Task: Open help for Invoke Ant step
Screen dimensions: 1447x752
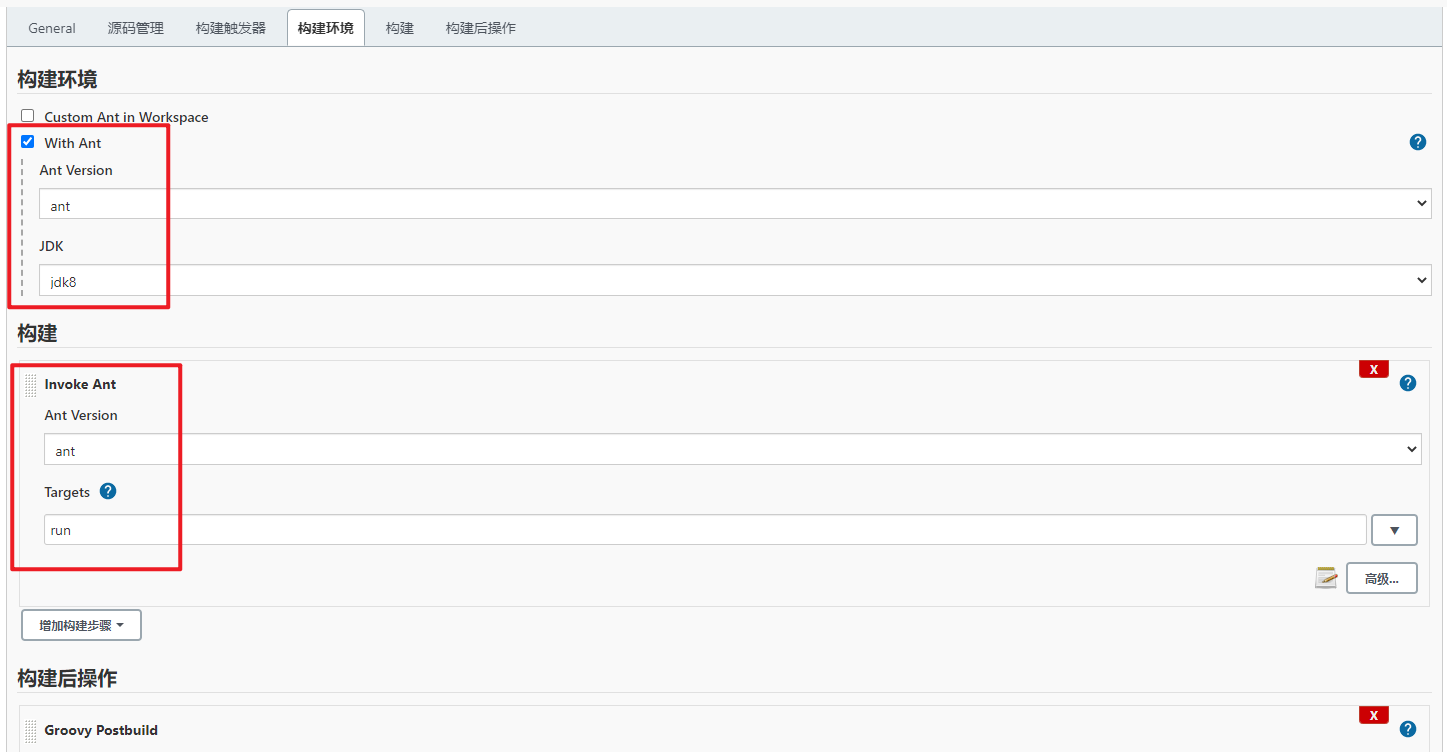Action: (1408, 383)
